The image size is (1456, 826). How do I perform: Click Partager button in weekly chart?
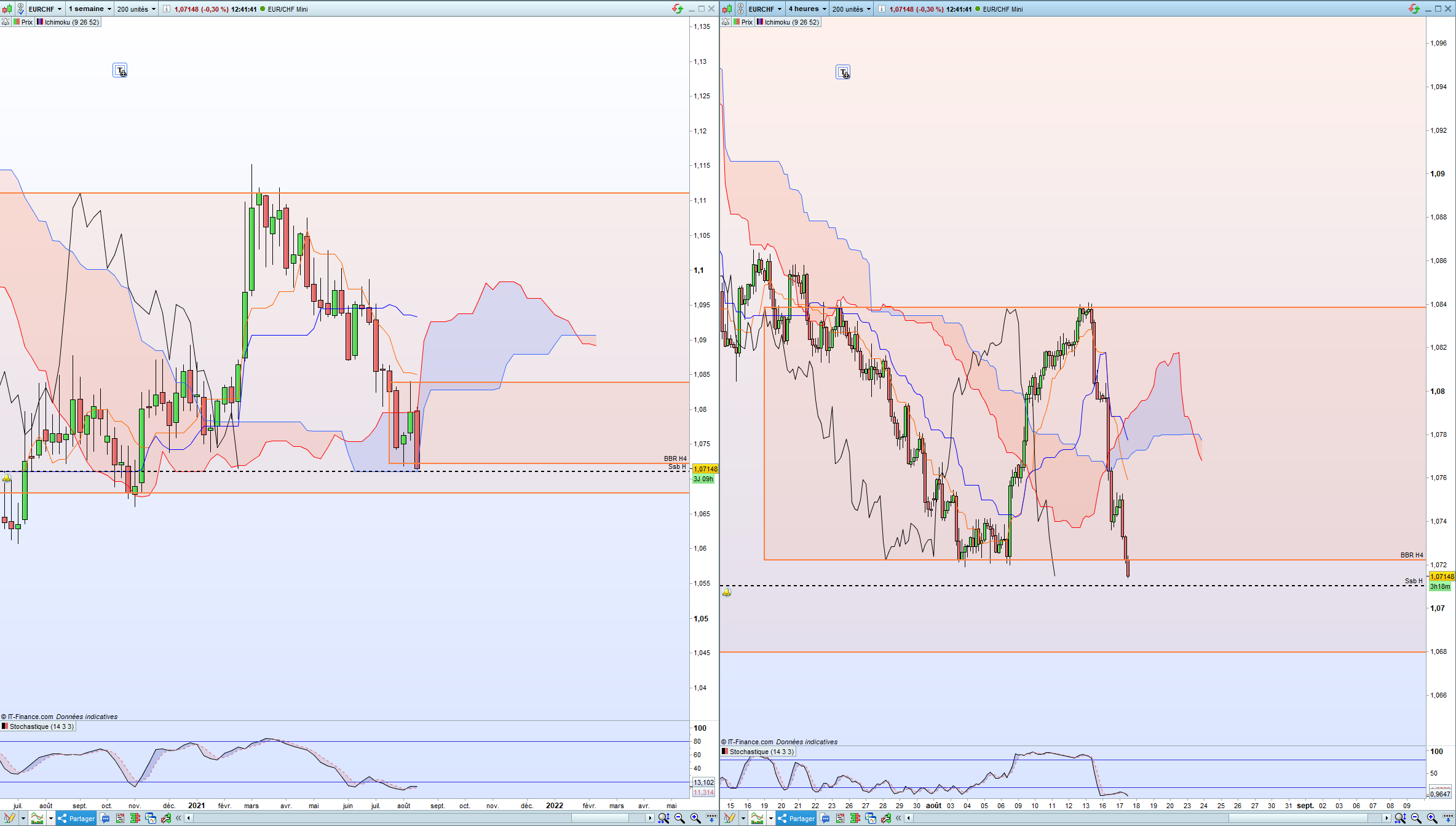point(76,818)
